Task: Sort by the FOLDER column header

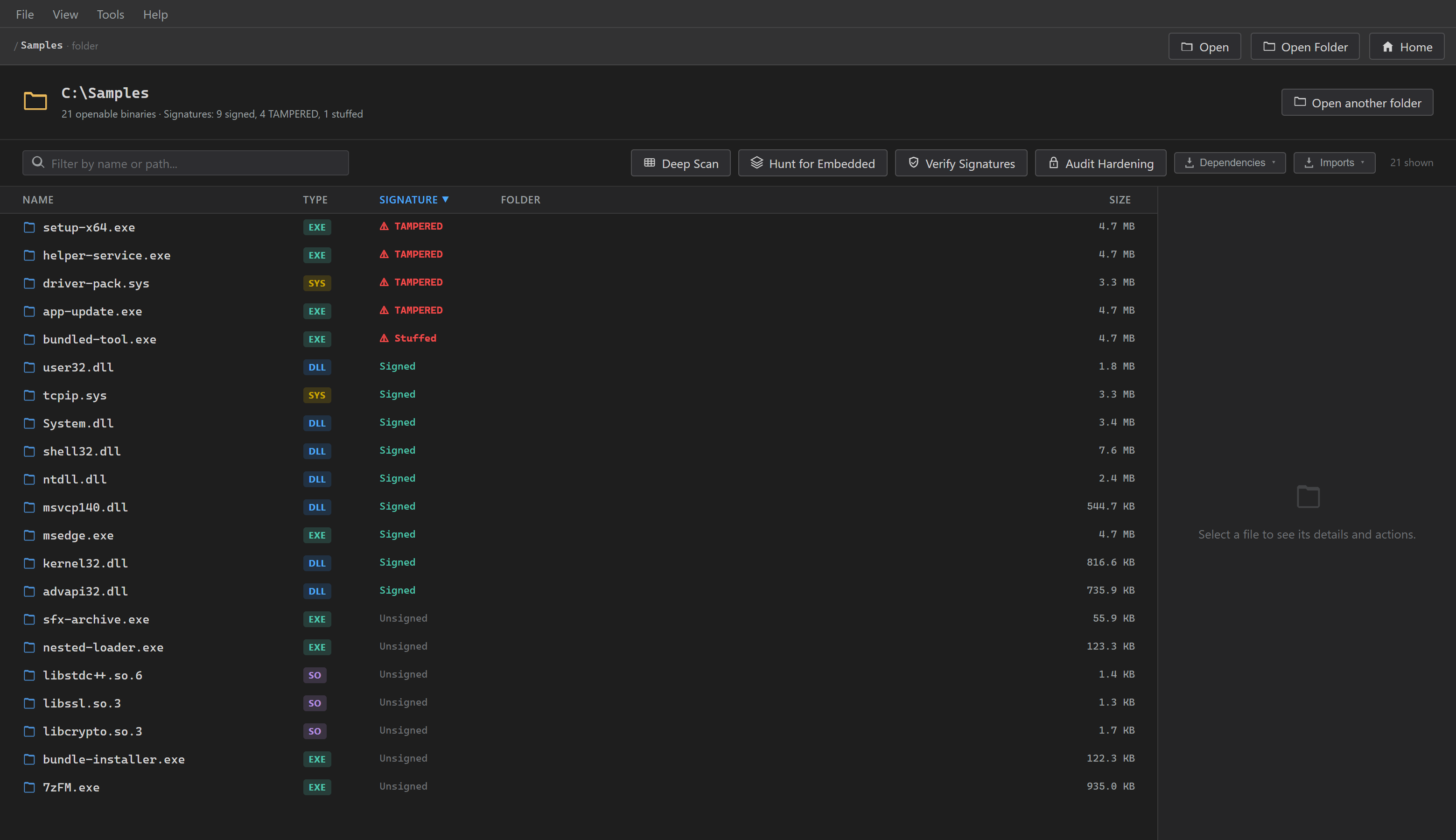Action: (520, 200)
